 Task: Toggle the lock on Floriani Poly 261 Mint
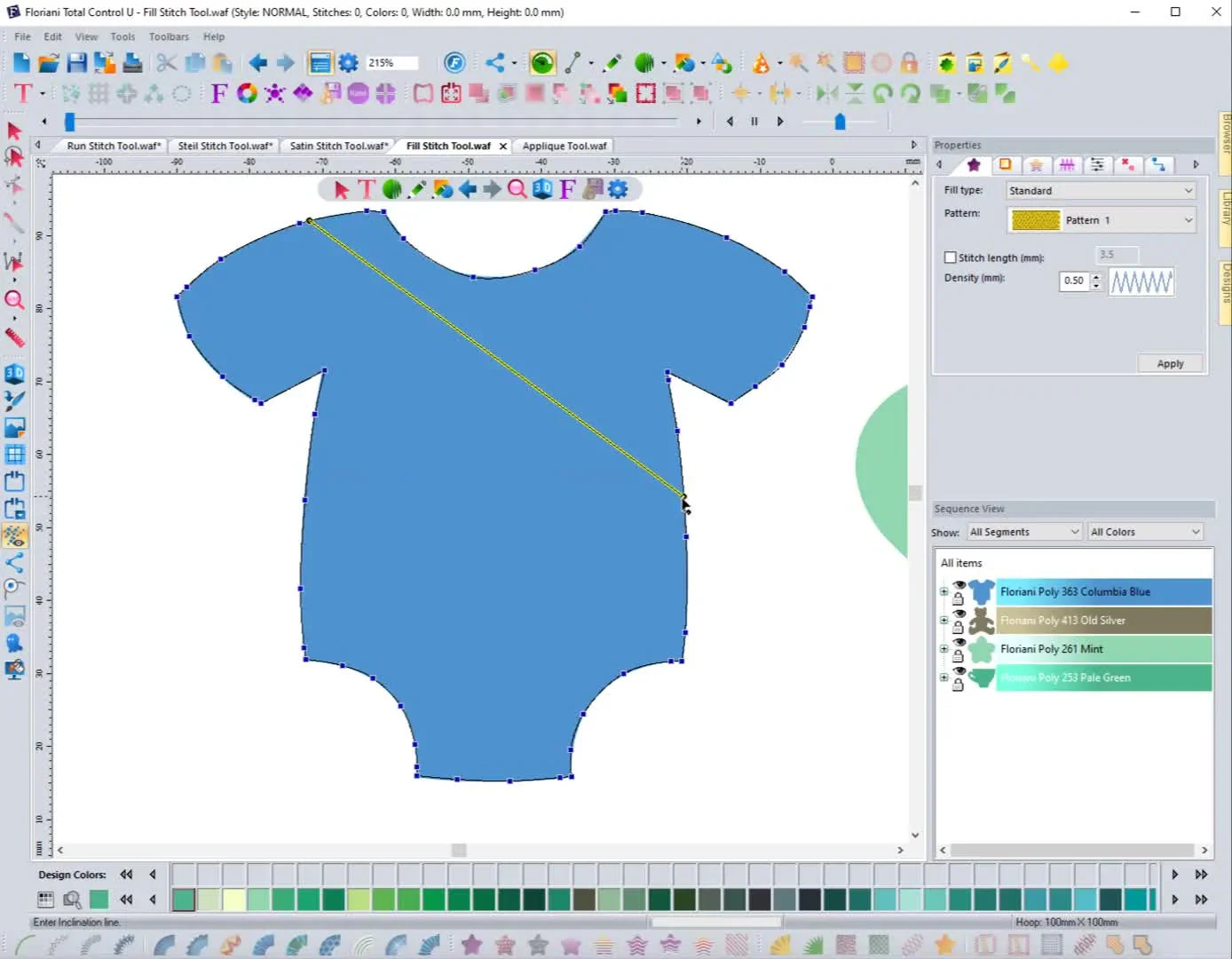pyautogui.click(x=960, y=655)
